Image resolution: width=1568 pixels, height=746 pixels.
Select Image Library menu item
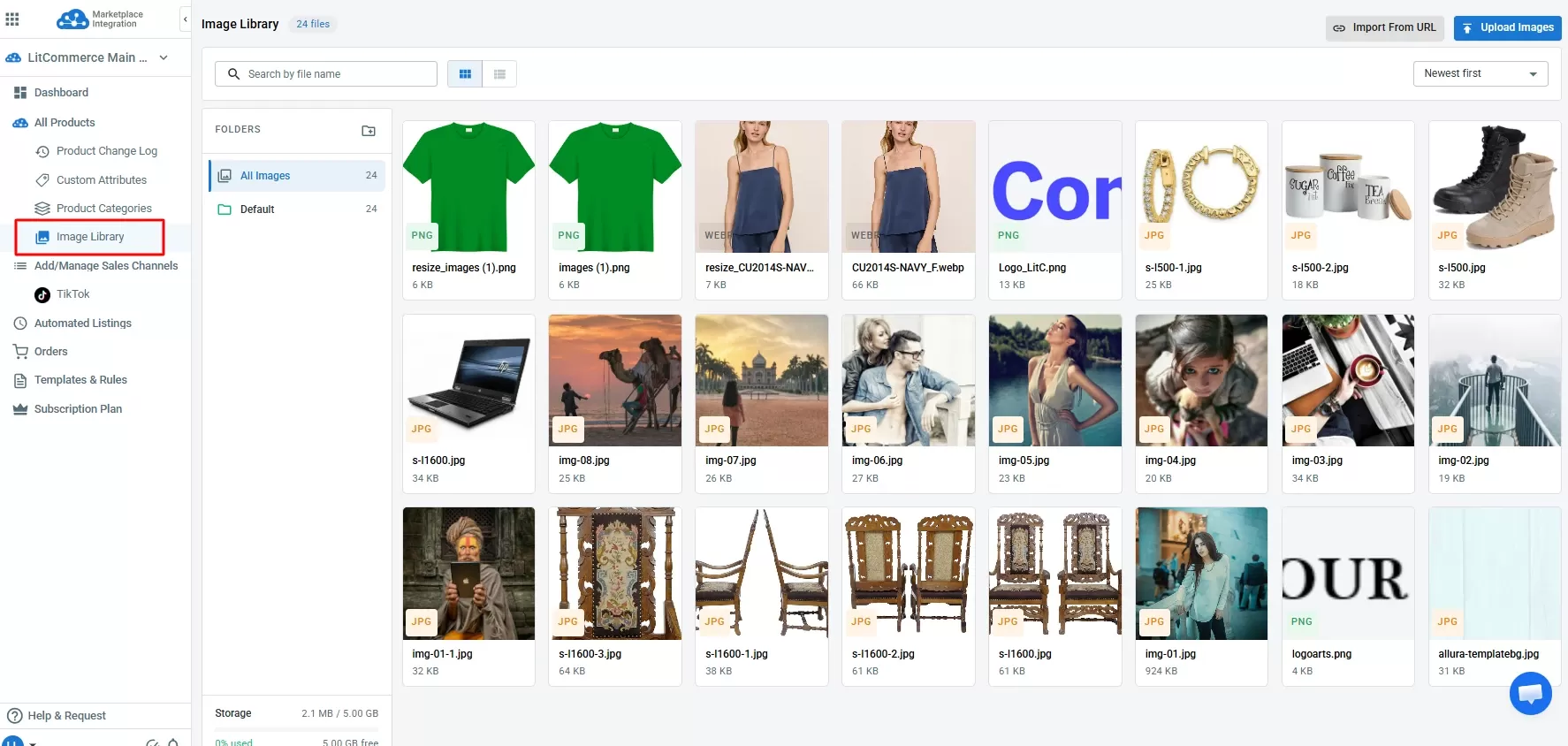coord(89,237)
